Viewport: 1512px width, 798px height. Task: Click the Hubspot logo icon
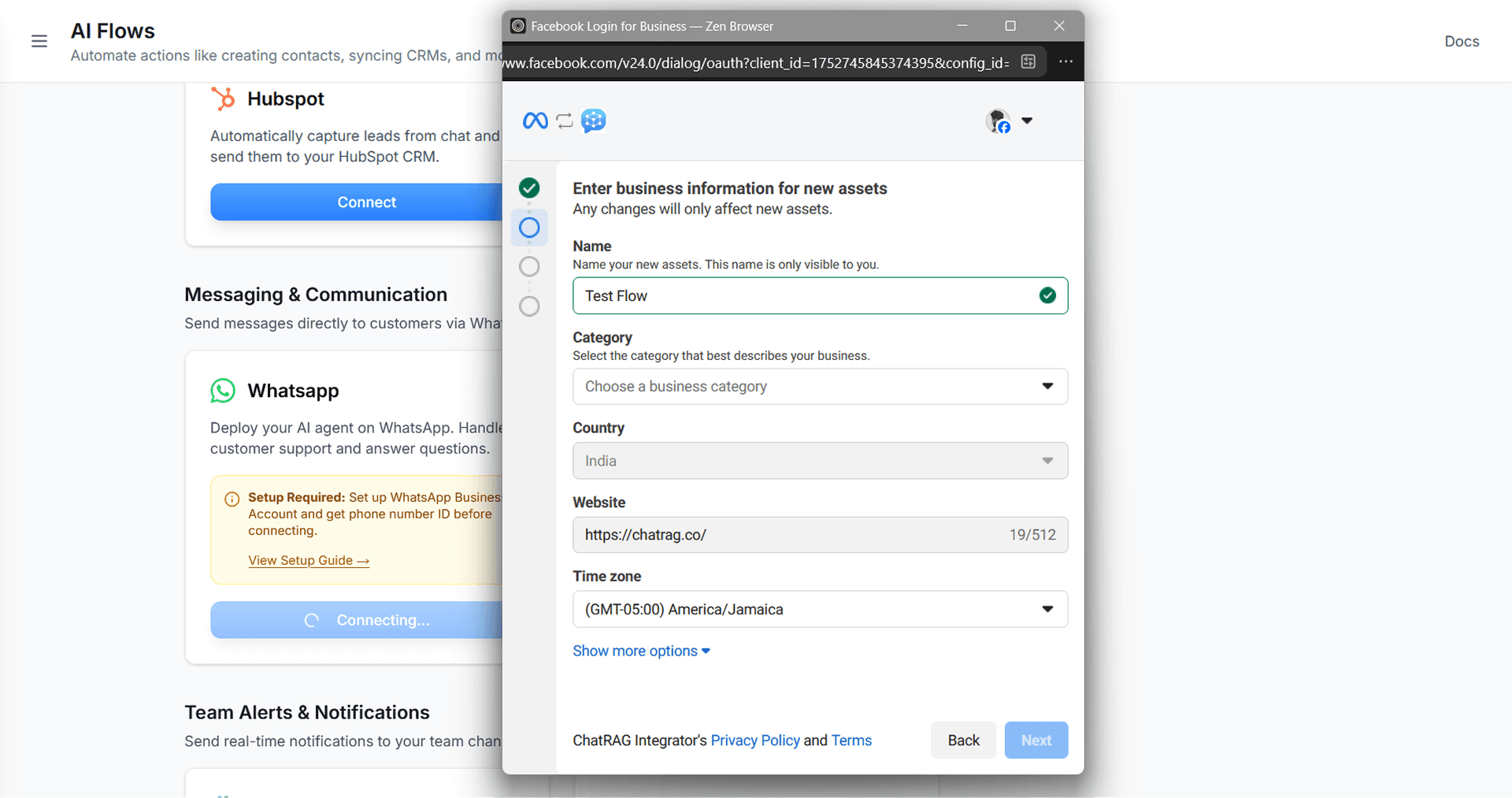223,99
